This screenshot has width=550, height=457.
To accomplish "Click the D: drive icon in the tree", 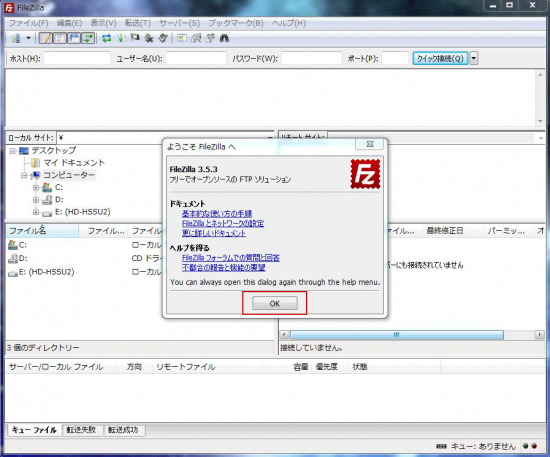I will 47,200.
